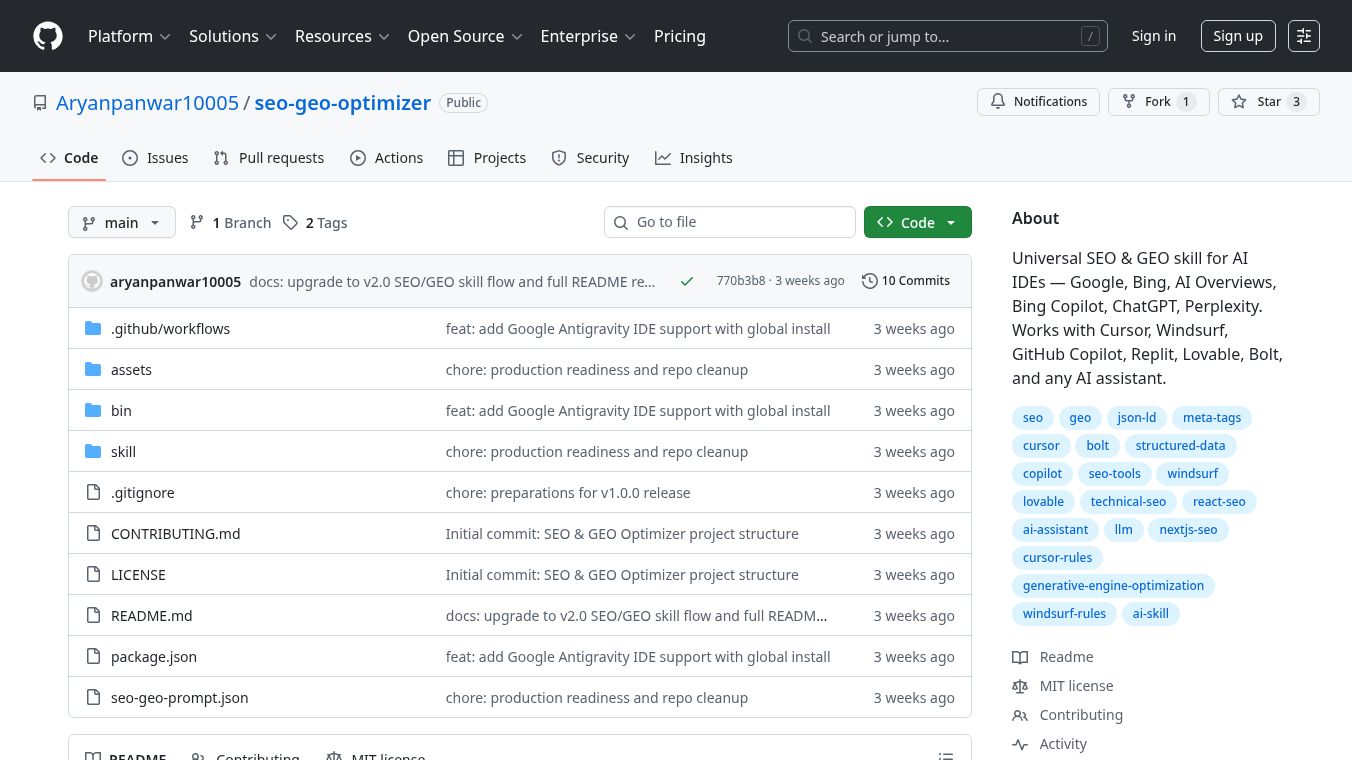
Task: Click the Go to file search field
Action: pos(730,222)
